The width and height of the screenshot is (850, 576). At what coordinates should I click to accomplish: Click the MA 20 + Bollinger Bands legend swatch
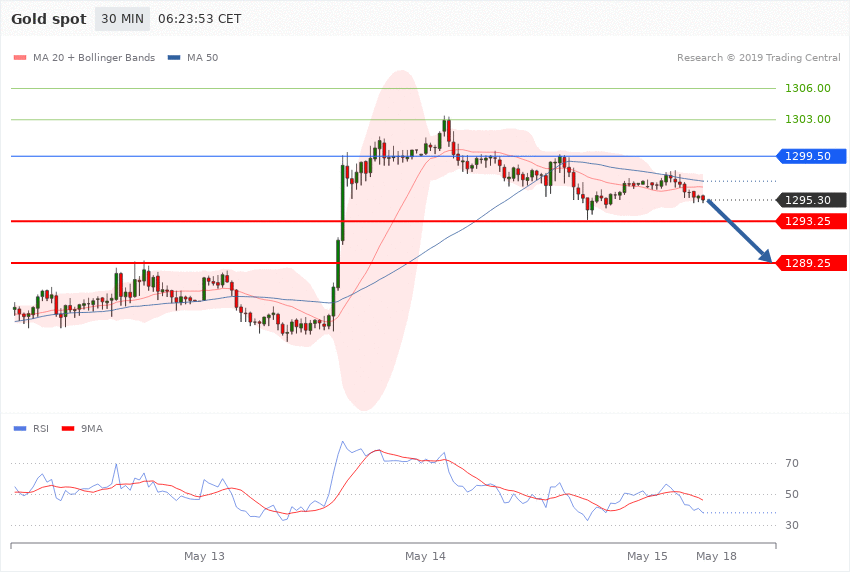(x=20, y=57)
